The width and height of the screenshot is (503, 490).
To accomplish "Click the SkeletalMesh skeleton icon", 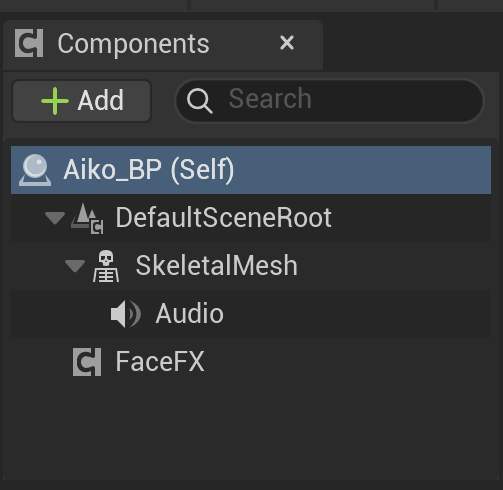I will tap(106, 266).
